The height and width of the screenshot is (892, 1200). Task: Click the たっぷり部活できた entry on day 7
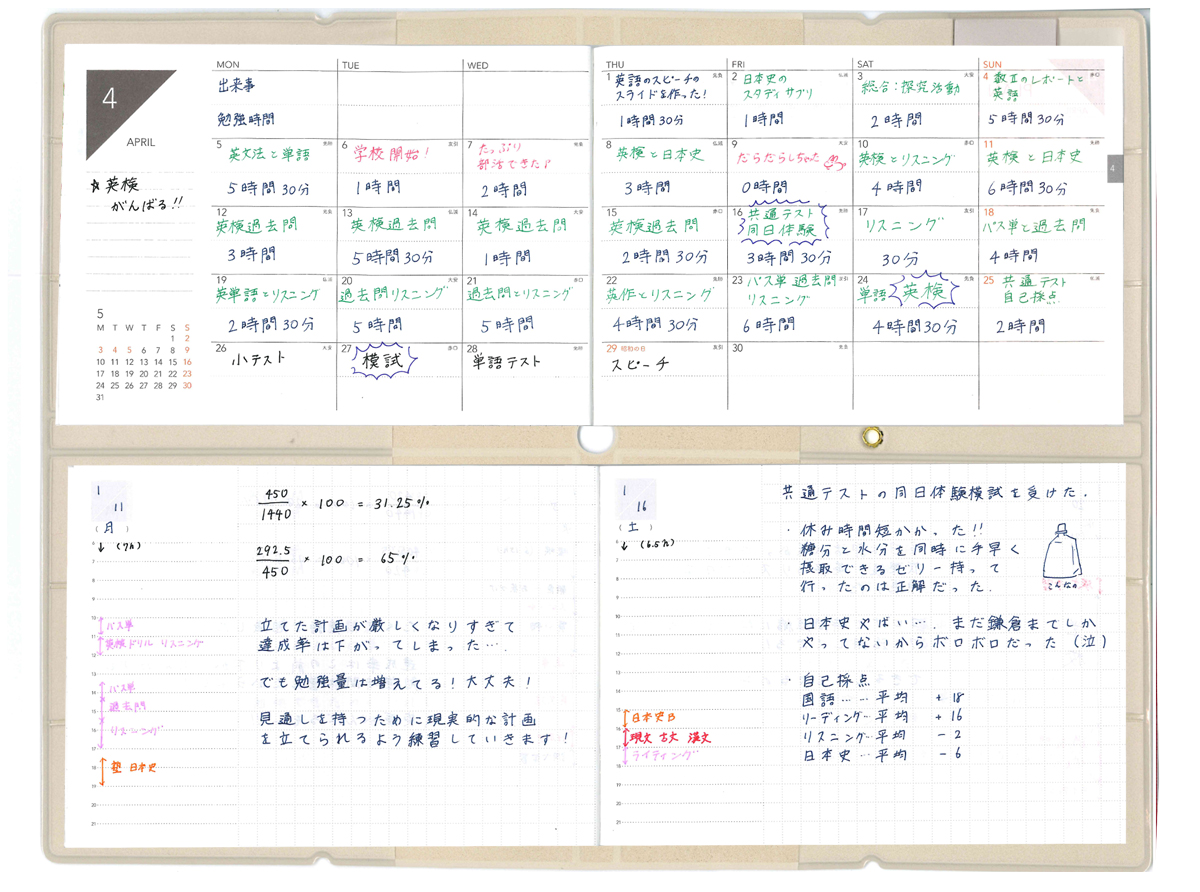click(513, 156)
